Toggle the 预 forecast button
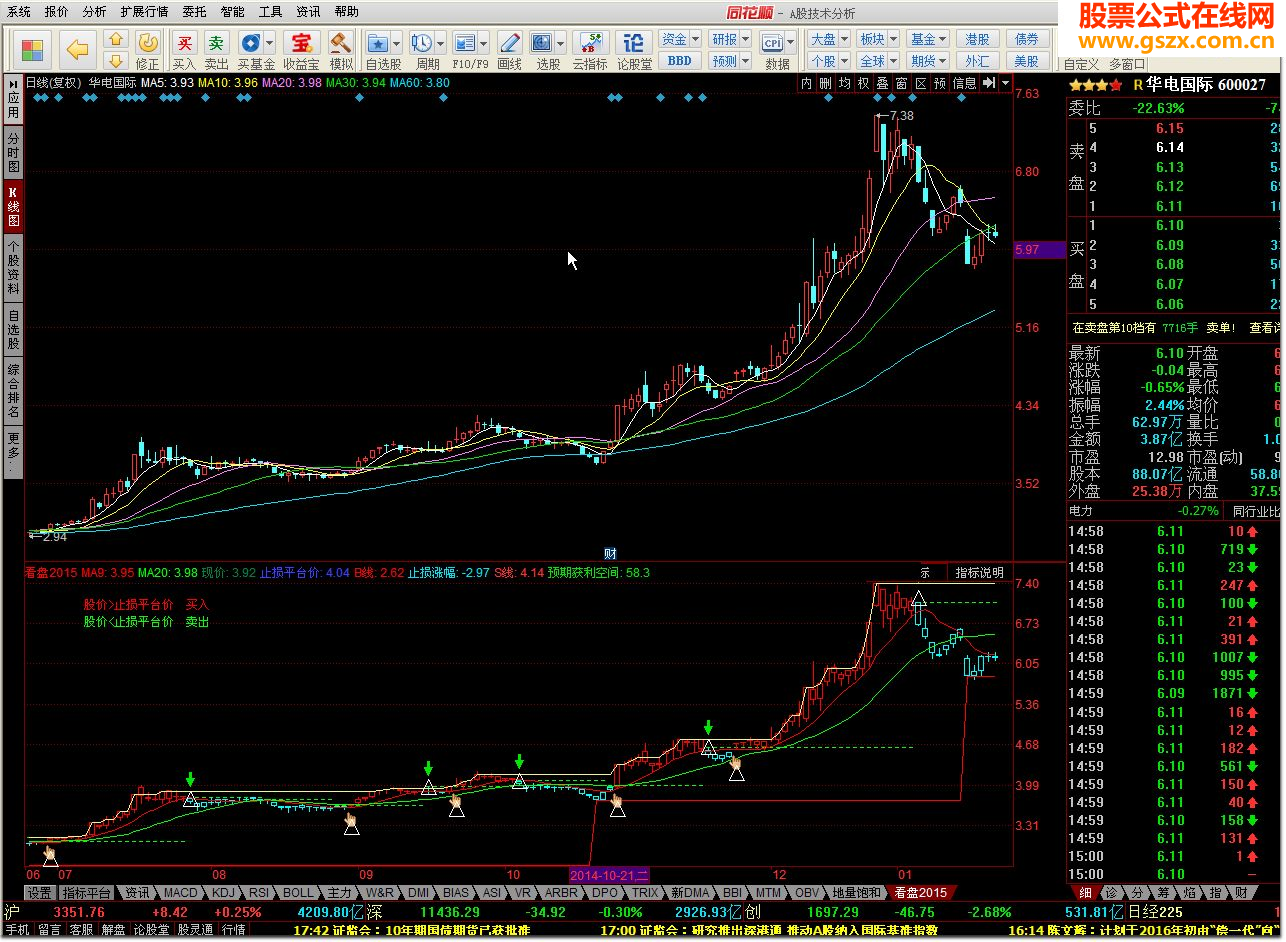Viewport: 1286px width, 942px height. (939, 84)
